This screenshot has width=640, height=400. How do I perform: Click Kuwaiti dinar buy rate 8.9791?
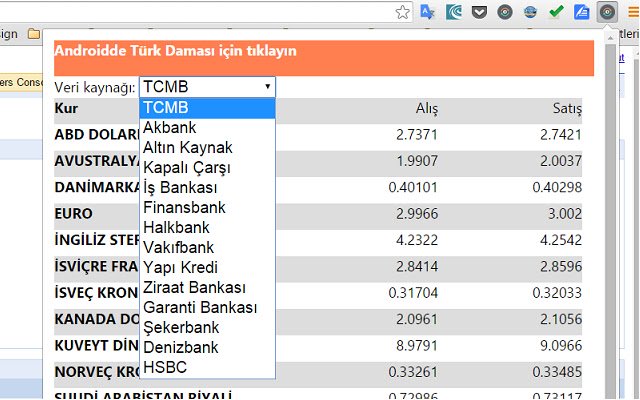click(417, 346)
